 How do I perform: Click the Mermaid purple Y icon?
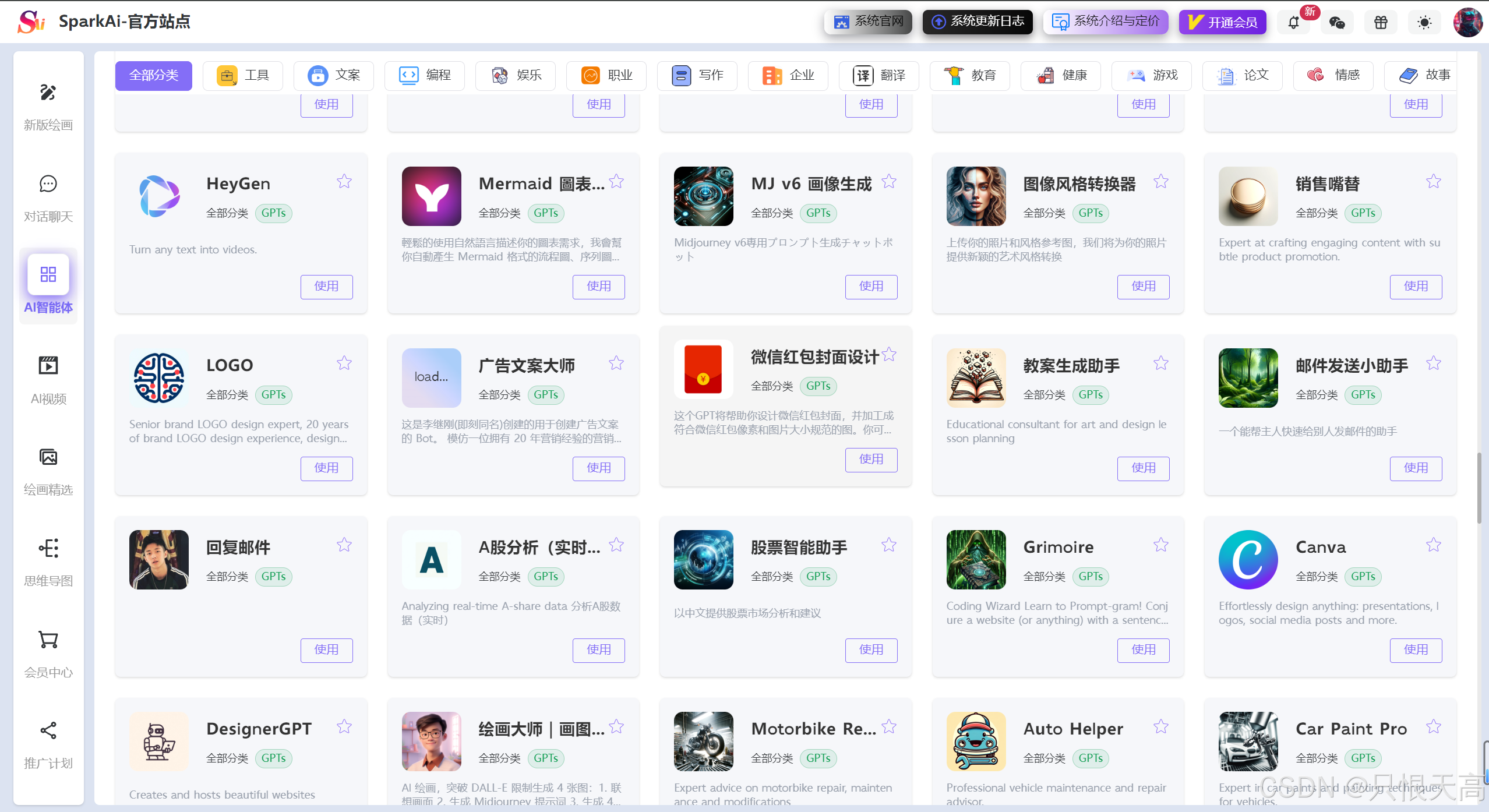point(432,196)
